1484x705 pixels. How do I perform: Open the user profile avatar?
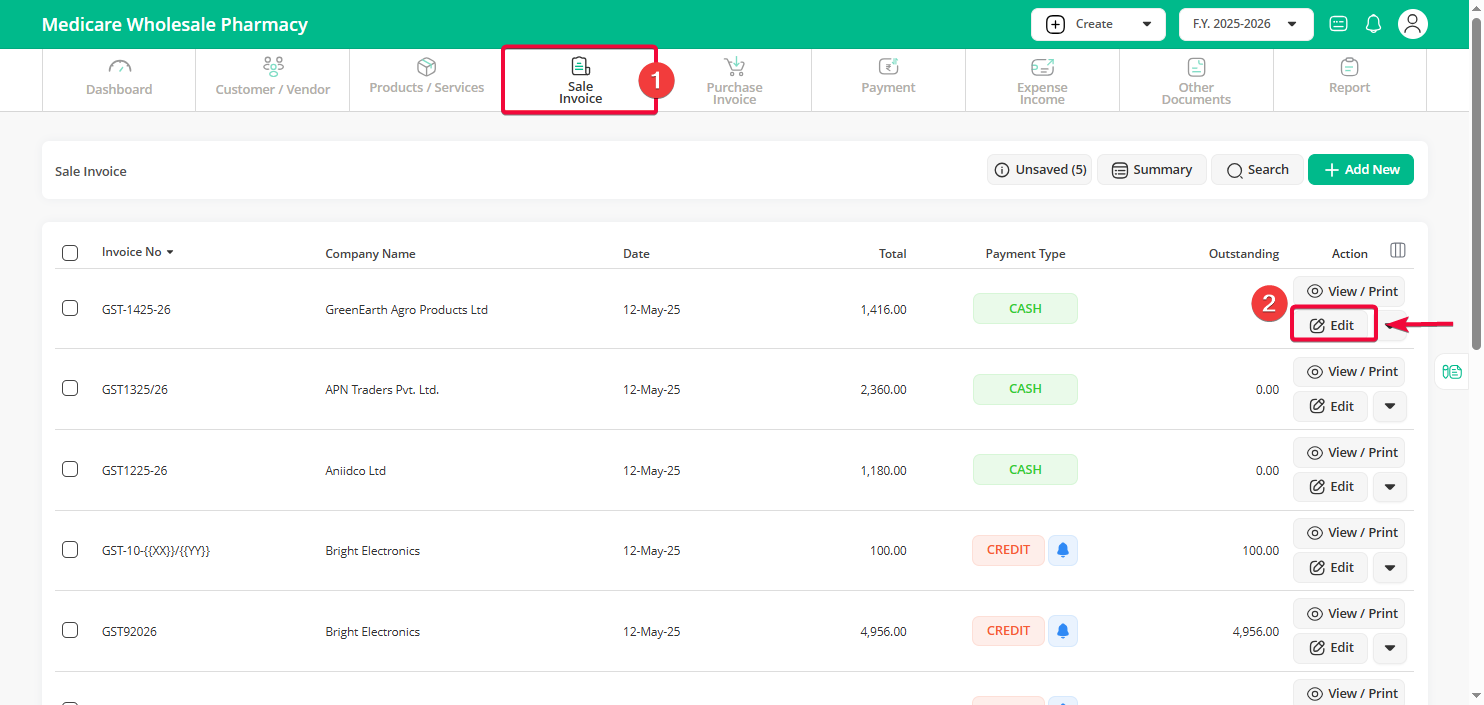(x=1412, y=24)
